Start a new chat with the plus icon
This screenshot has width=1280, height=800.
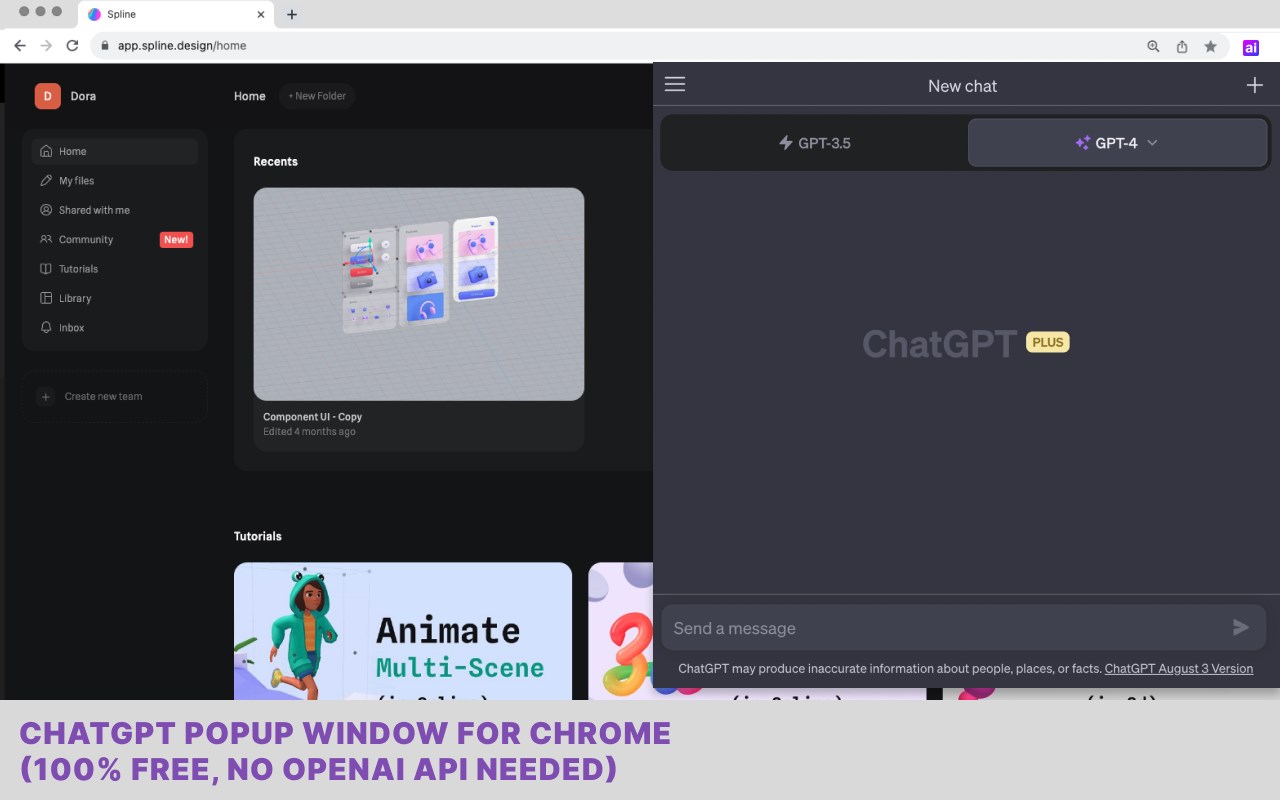click(x=1254, y=85)
